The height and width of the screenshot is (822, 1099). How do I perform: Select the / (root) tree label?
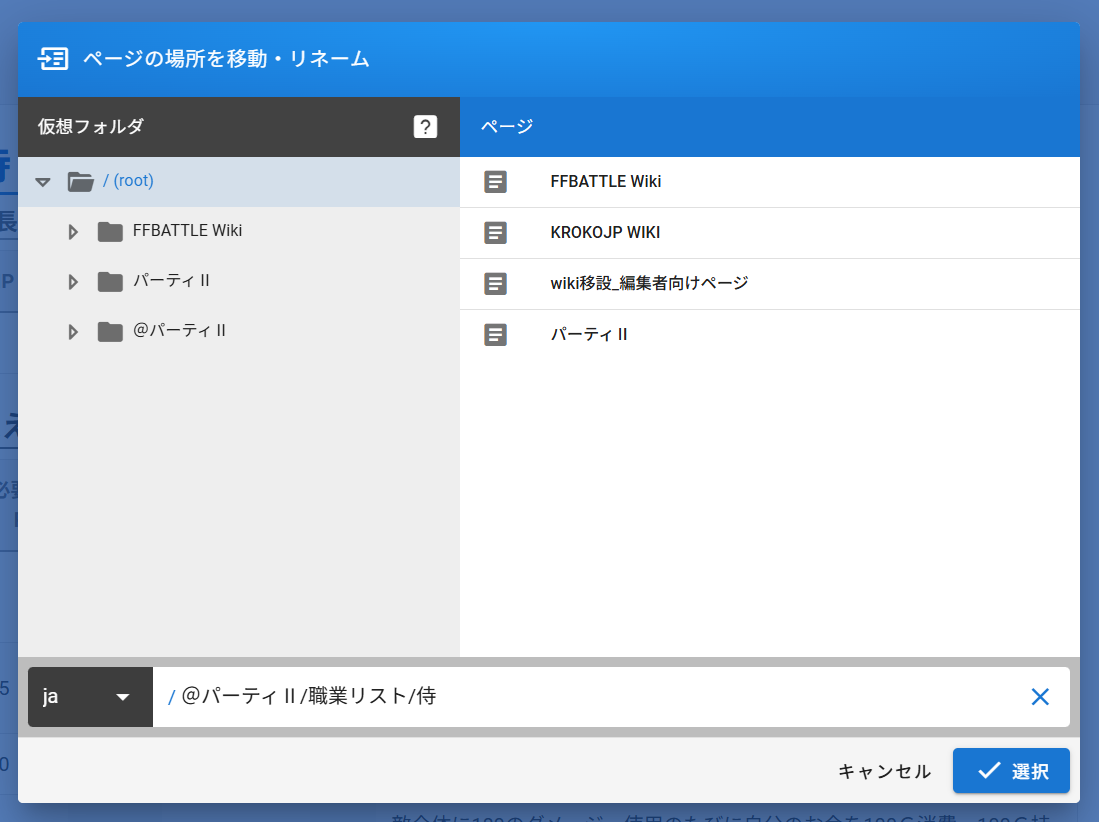[x=128, y=181]
